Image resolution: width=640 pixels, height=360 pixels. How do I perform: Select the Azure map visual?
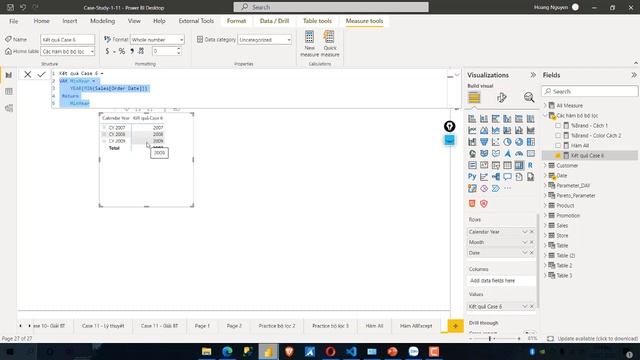(x=507, y=153)
